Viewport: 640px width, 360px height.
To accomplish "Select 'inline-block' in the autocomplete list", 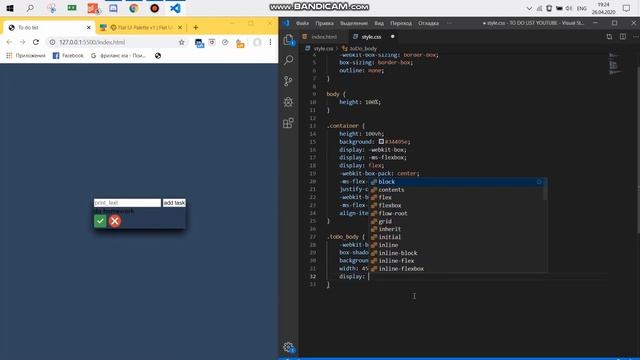I will pyautogui.click(x=457, y=253).
